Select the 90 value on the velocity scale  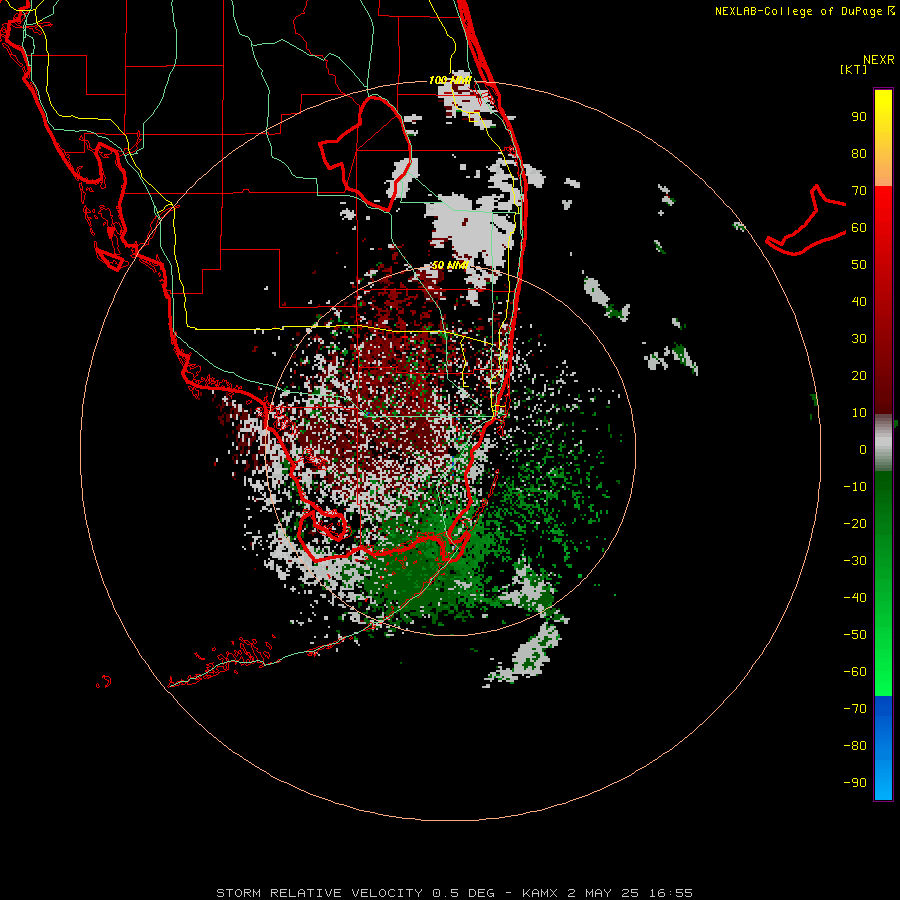[x=859, y=117]
